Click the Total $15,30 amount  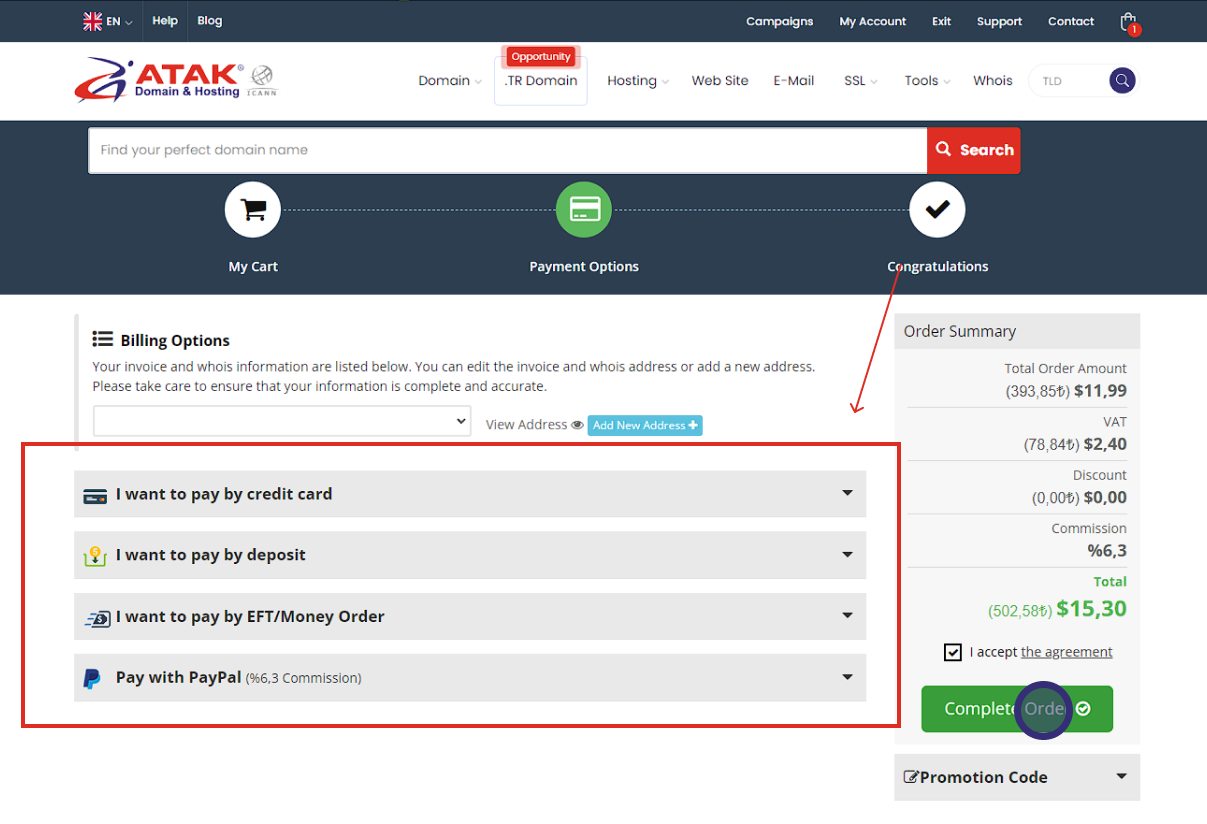(x=1091, y=608)
